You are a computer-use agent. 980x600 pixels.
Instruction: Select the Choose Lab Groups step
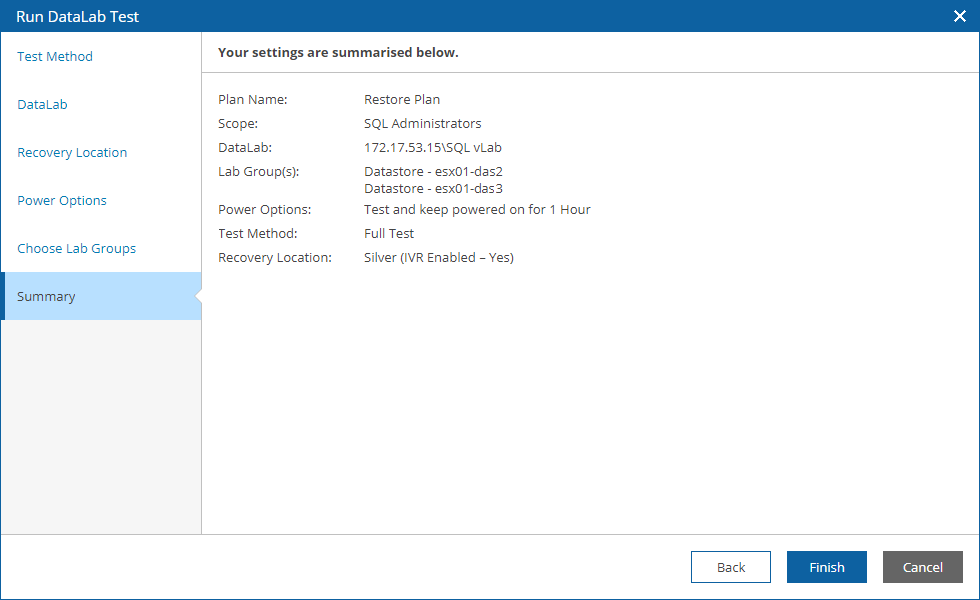tap(76, 249)
